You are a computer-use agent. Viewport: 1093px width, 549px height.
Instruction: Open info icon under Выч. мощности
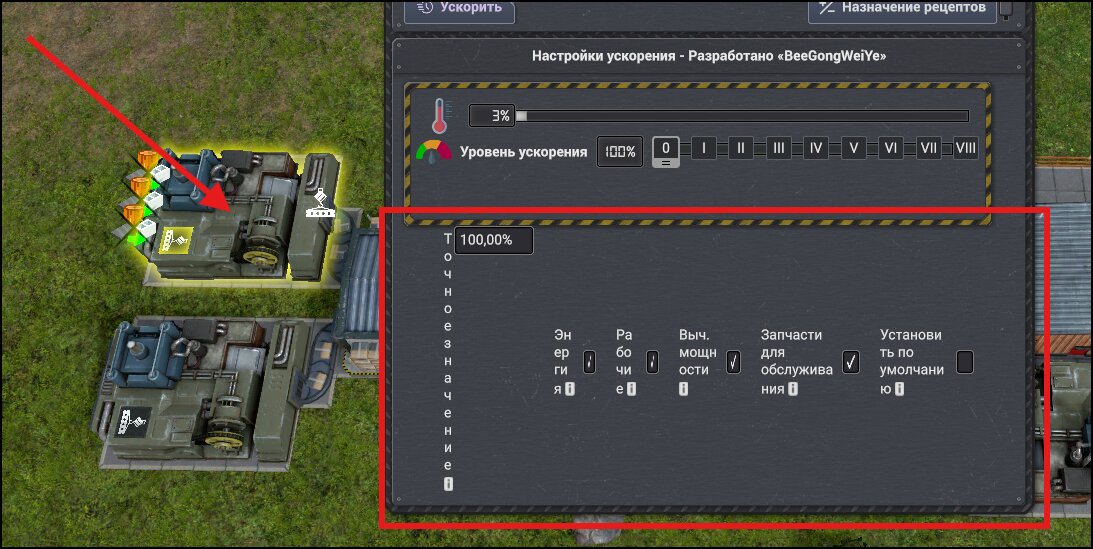[x=683, y=389]
